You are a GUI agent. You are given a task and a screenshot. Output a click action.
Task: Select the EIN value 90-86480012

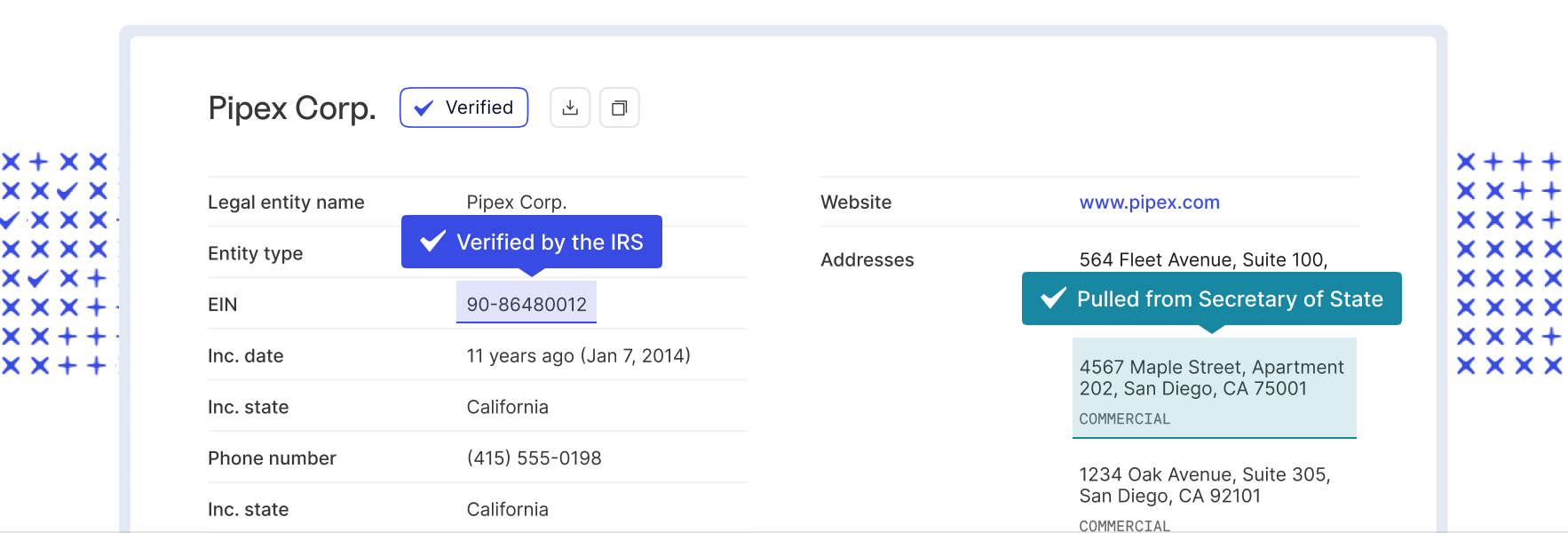527,304
